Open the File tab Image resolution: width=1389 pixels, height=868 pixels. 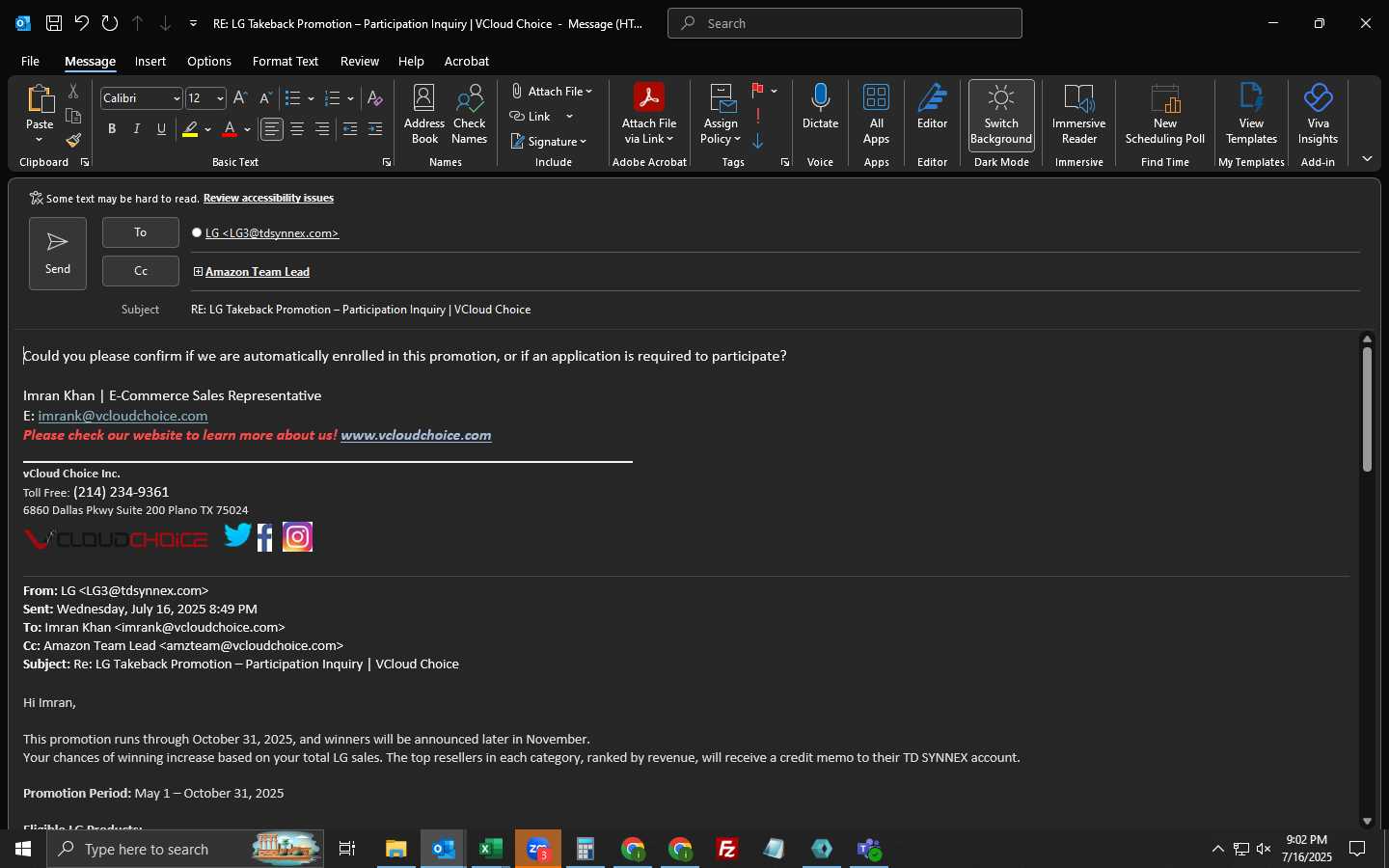[x=30, y=61]
